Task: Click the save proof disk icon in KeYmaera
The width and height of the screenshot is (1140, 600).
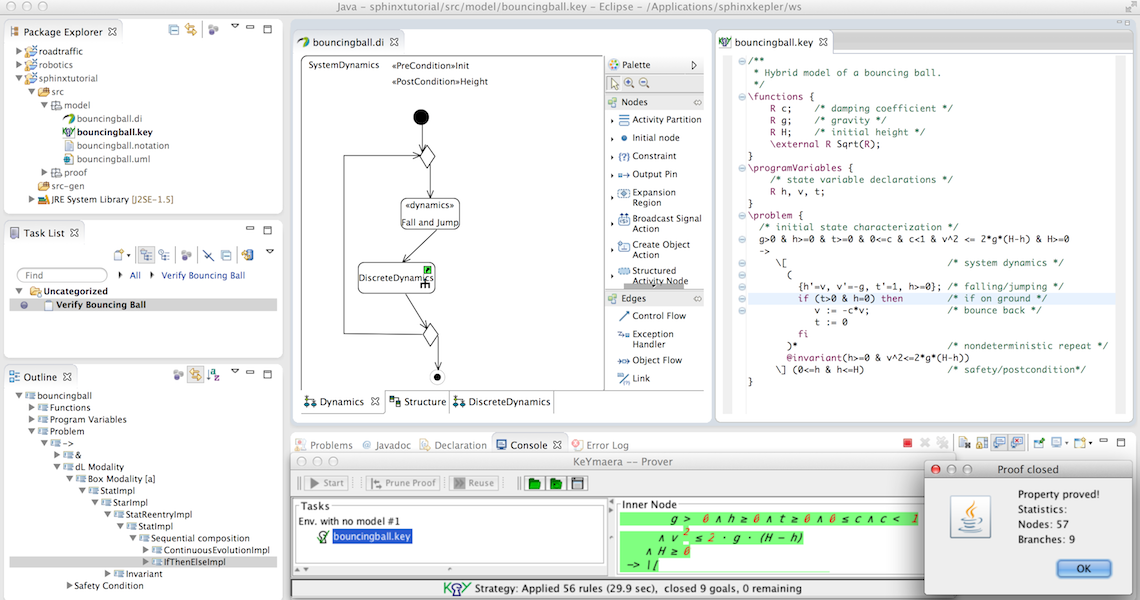Action: (x=574, y=484)
